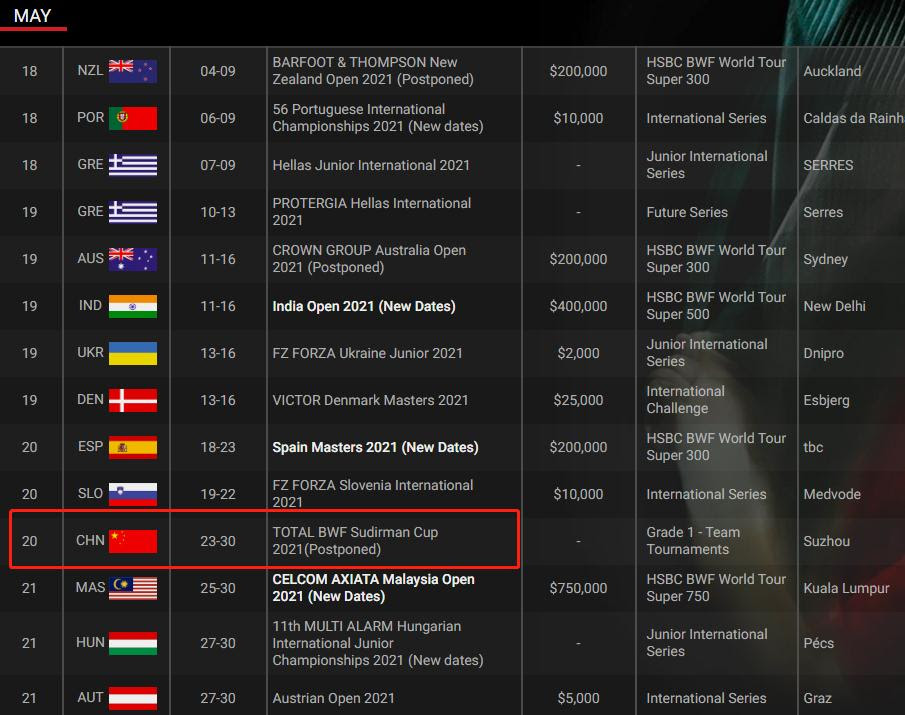
Task: Click HSBC BWF World Tour Super 500 category
Action: 716,305
